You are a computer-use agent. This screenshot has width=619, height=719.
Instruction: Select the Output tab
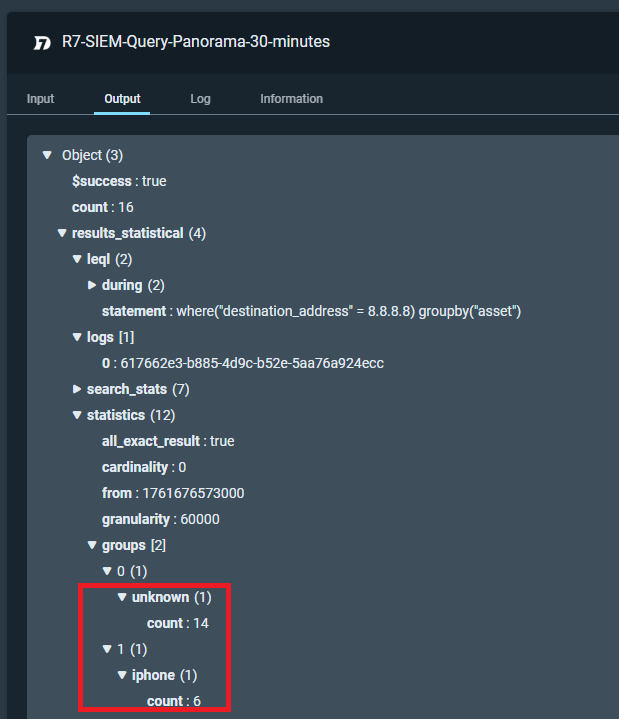(122, 99)
